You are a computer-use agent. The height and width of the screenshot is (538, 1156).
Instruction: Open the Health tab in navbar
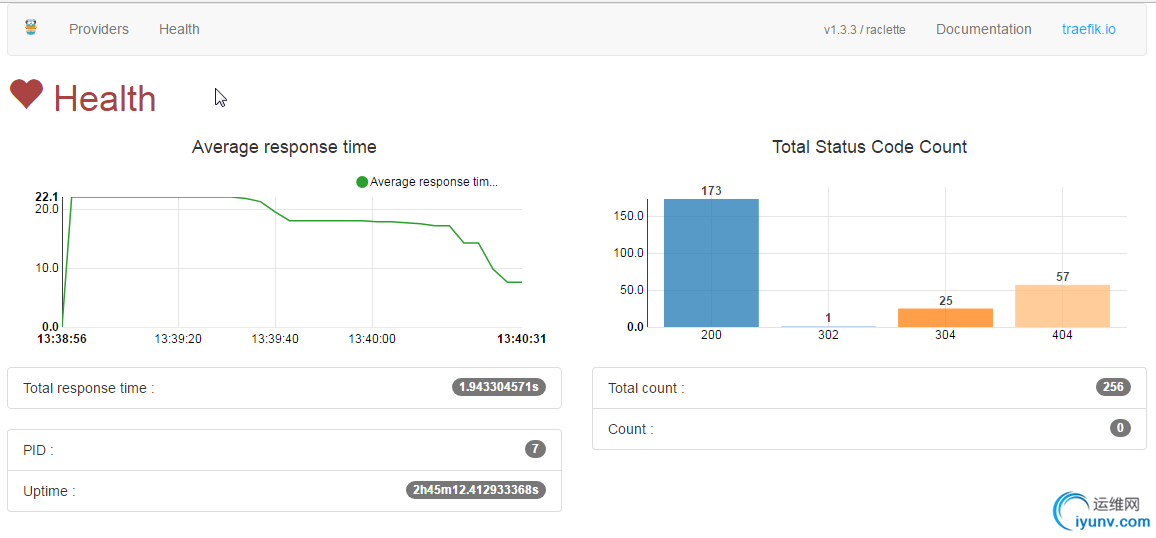point(179,29)
